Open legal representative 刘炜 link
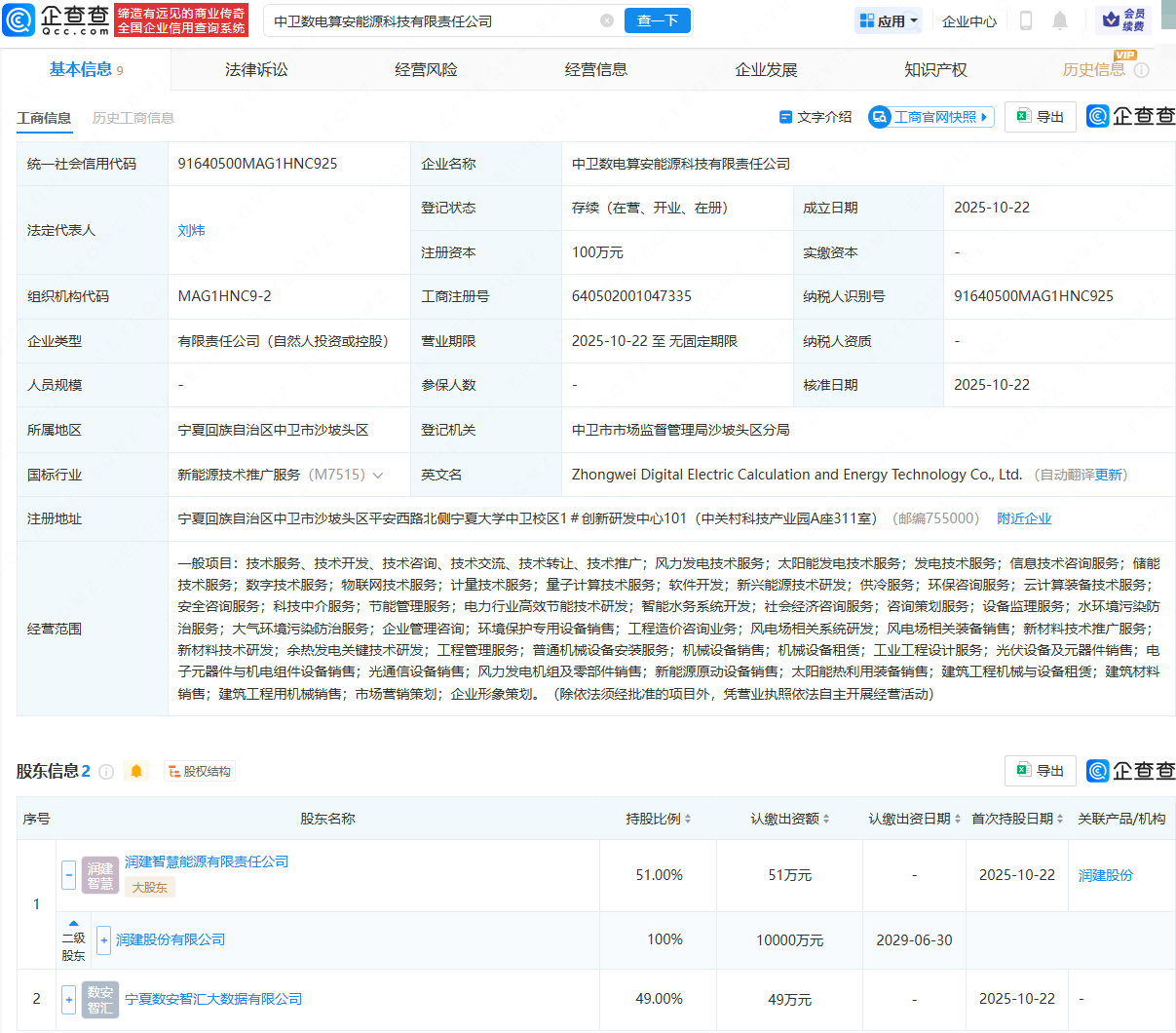1176x1033 pixels. coord(191,231)
